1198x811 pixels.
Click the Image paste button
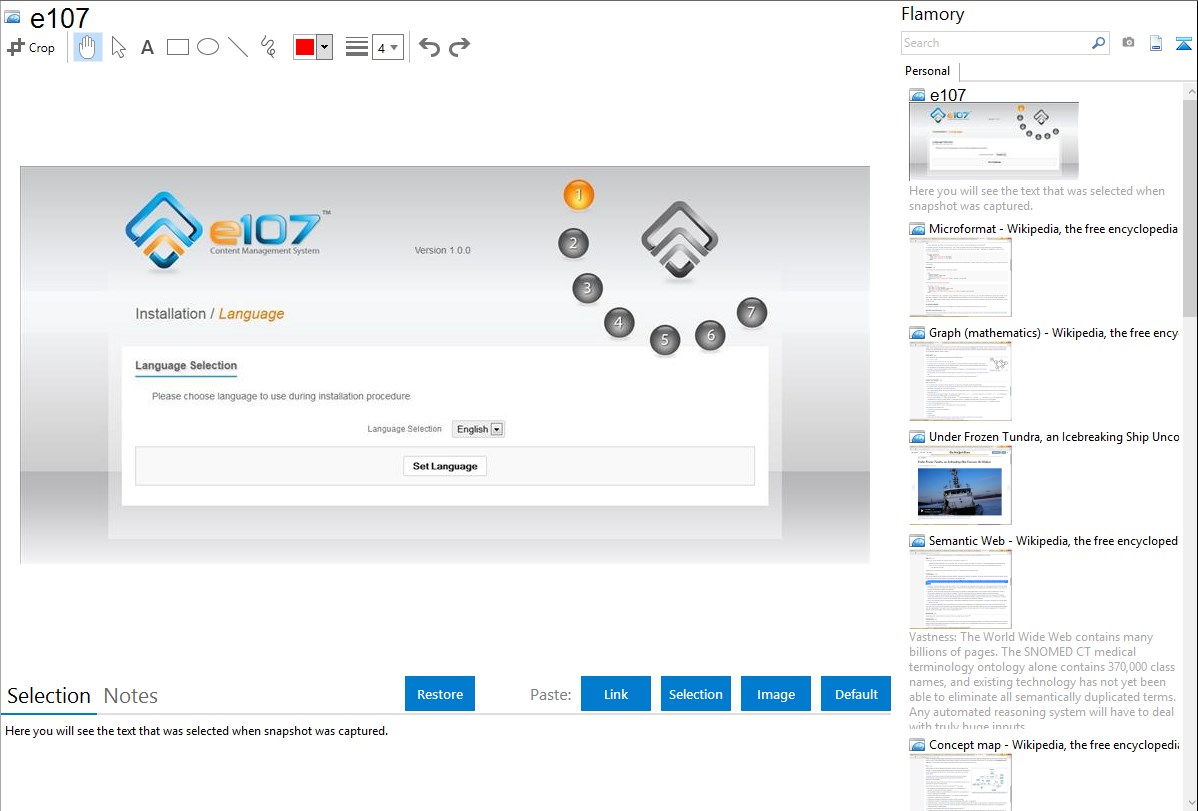click(x=775, y=694)
